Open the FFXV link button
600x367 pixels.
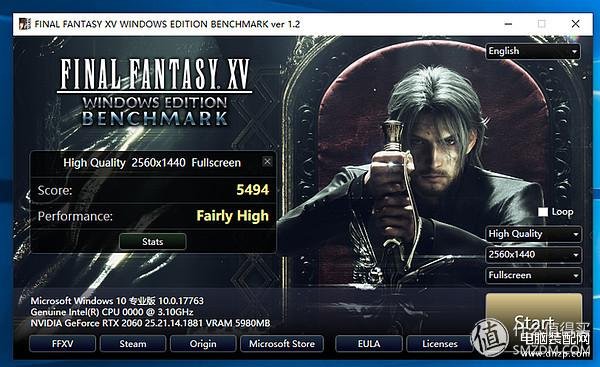[x=62, y=344]
